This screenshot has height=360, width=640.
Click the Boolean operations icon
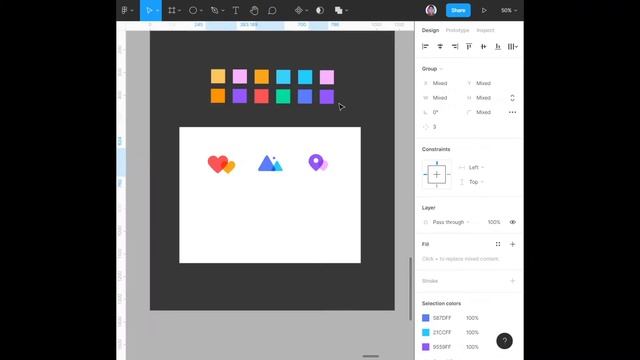coord(339,11)
